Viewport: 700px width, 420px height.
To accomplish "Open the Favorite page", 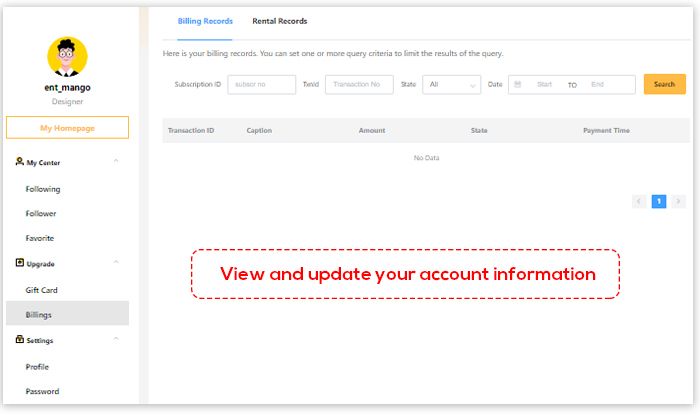I will pos(40,238).
